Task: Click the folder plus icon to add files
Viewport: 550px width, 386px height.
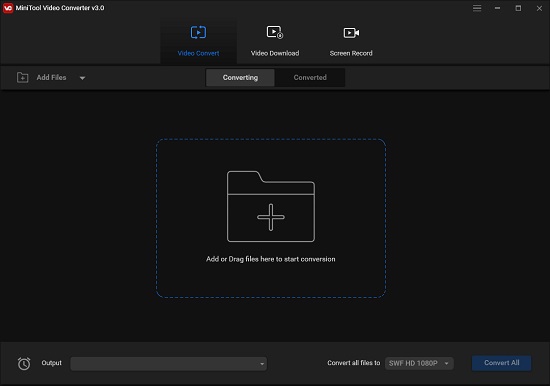Action: pyautogui.click(x=271, y=206)
